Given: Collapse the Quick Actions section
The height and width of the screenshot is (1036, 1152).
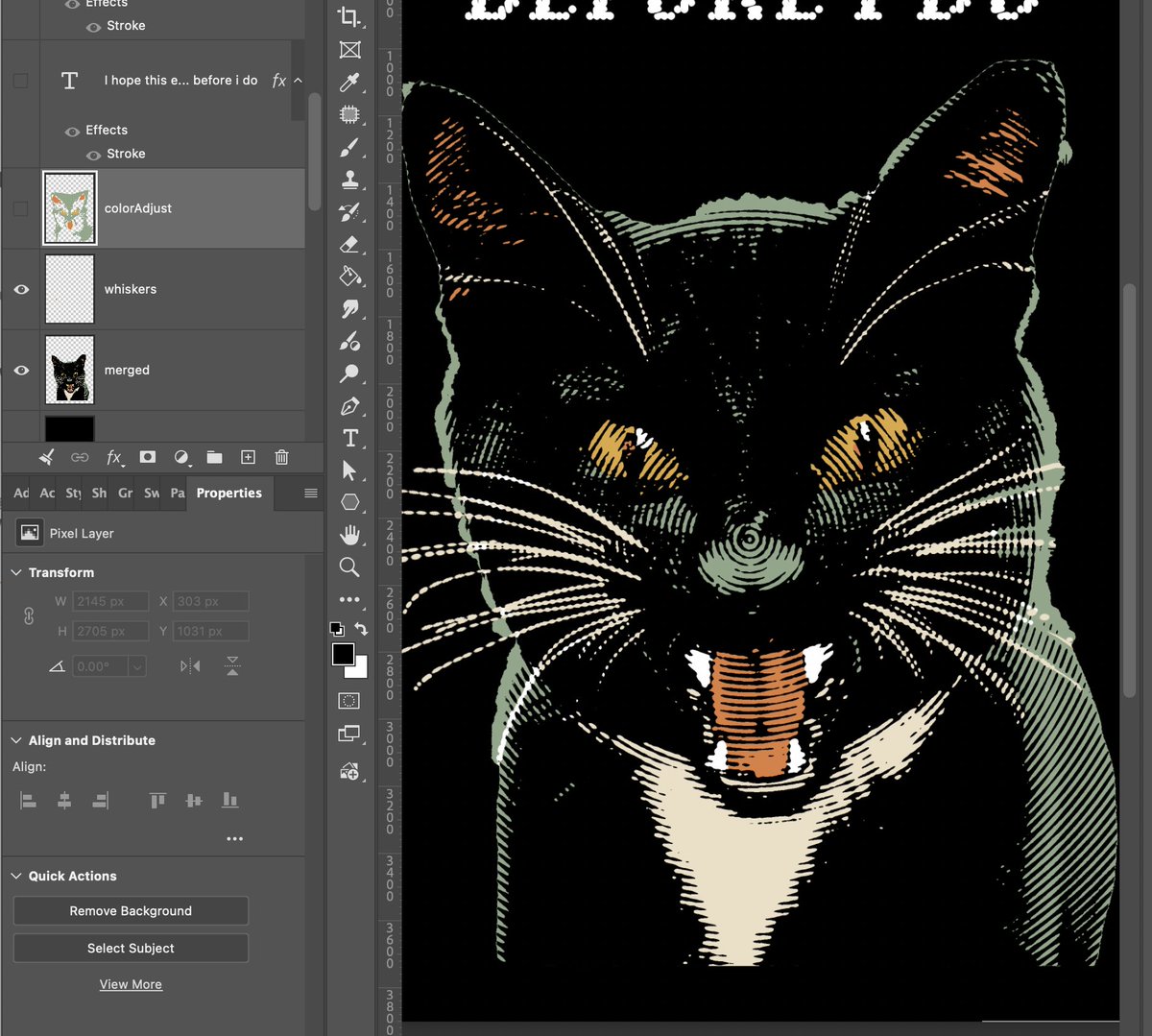Looking at the screenshot, I should (x=15, y=876).
